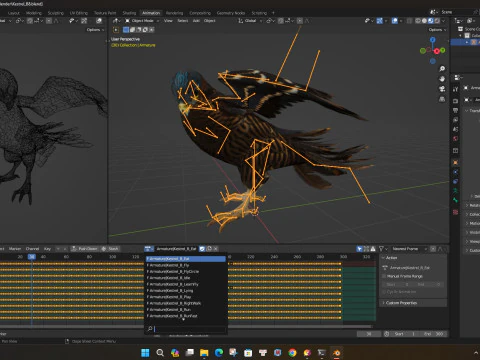This screenshot has height=360, width=480.
Task: Duplicate the action with new copy icon
Action: pyautogui.click(x=209, y=249)
